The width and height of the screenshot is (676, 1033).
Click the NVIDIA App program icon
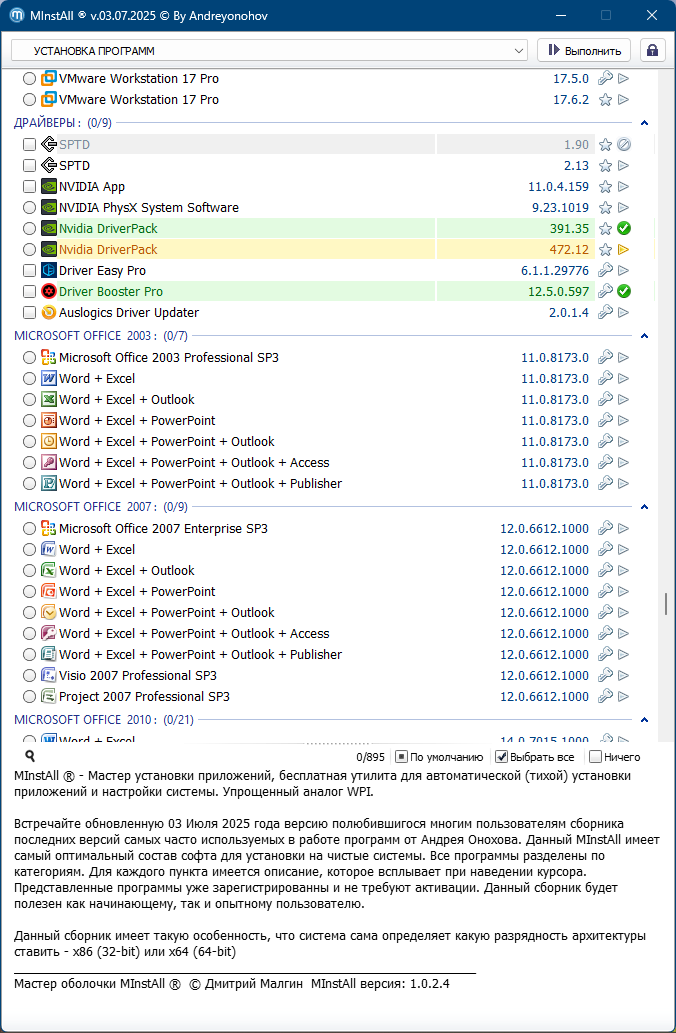49,186
